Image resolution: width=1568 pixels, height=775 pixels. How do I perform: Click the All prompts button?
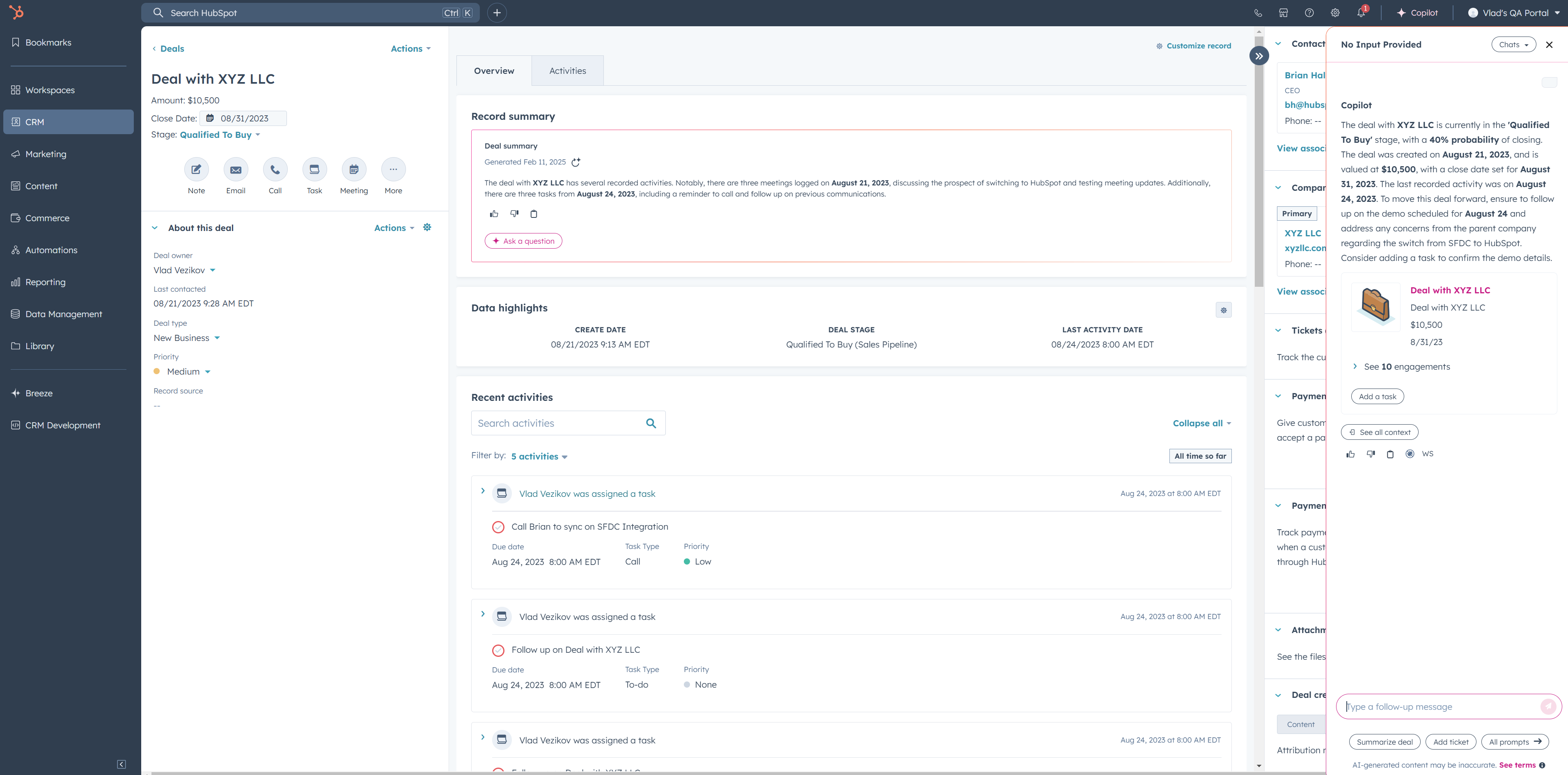click(x=1515, y=742)
